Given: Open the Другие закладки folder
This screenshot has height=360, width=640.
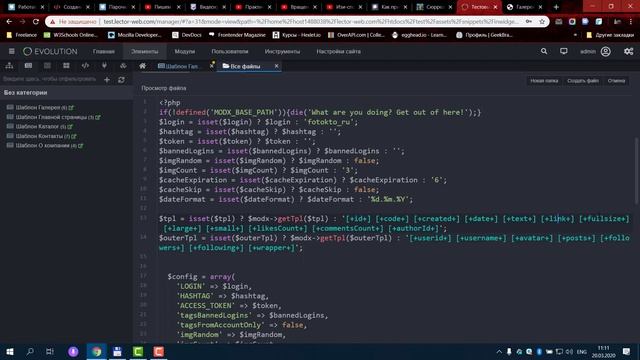Looking at the screenshot, I should [610, 35].
